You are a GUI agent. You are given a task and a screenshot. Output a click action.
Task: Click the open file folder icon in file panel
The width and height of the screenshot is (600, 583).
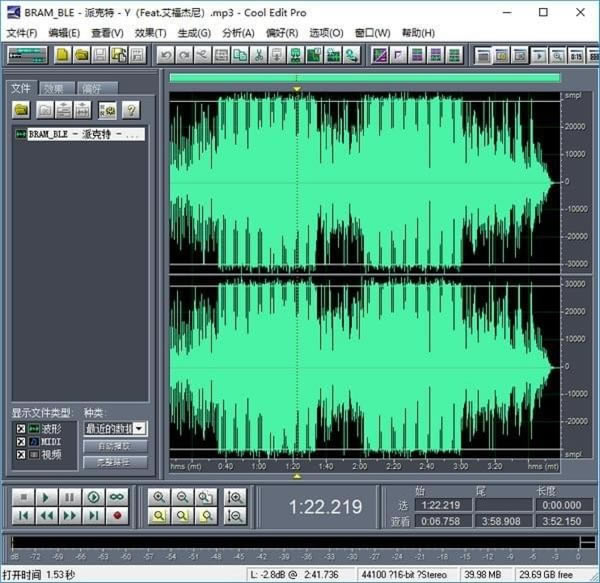click(21, 110)
